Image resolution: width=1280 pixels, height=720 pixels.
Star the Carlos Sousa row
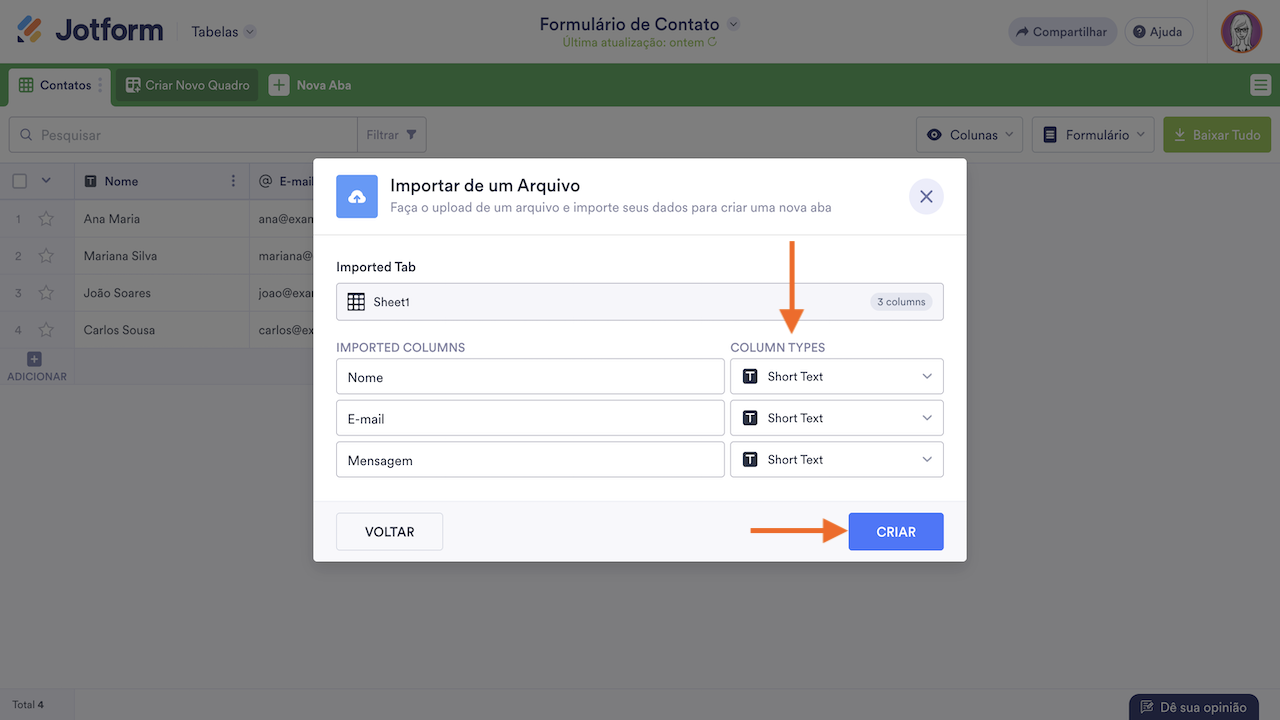46,330
